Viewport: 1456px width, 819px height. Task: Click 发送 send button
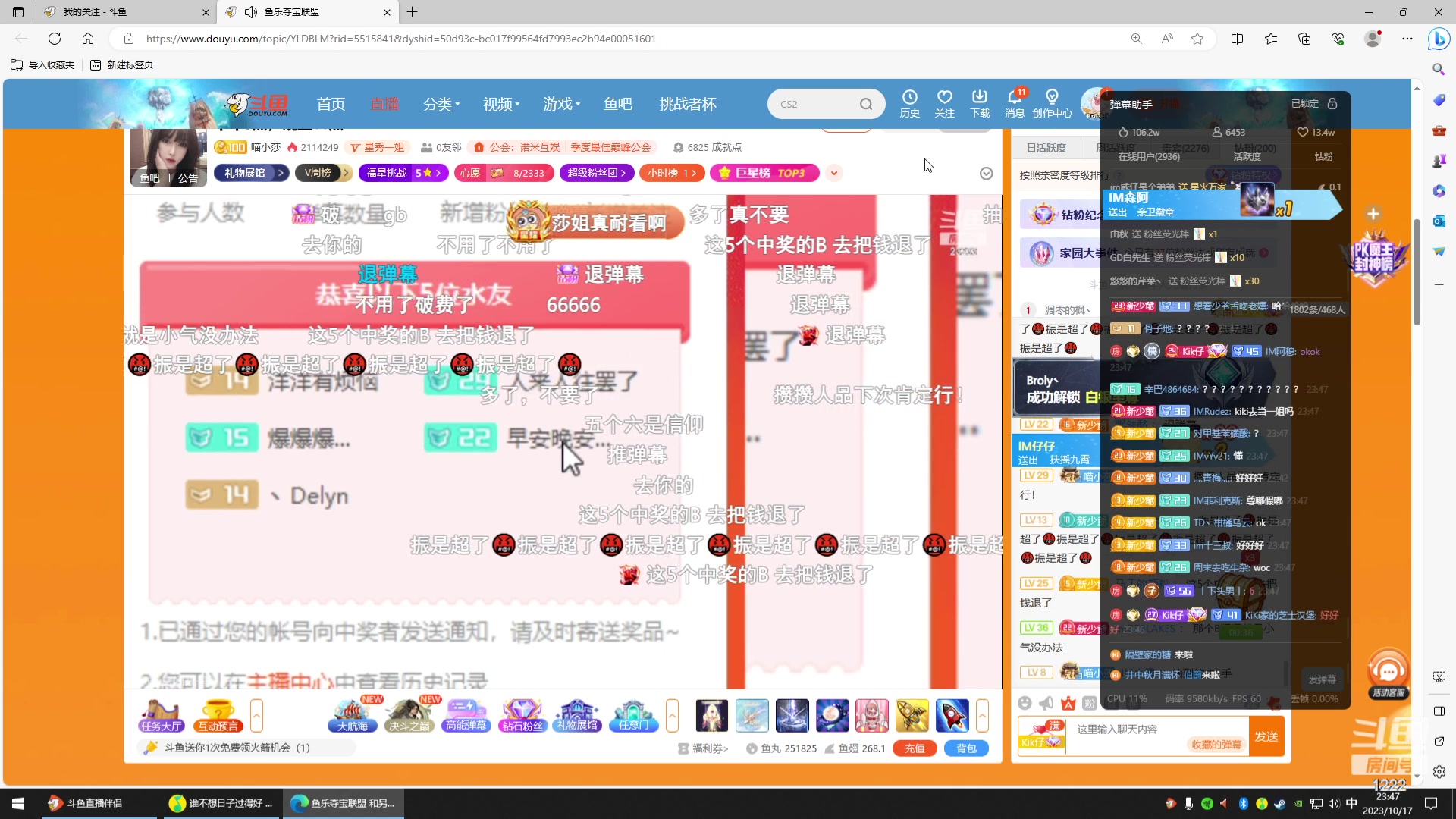pos(1266,736)
